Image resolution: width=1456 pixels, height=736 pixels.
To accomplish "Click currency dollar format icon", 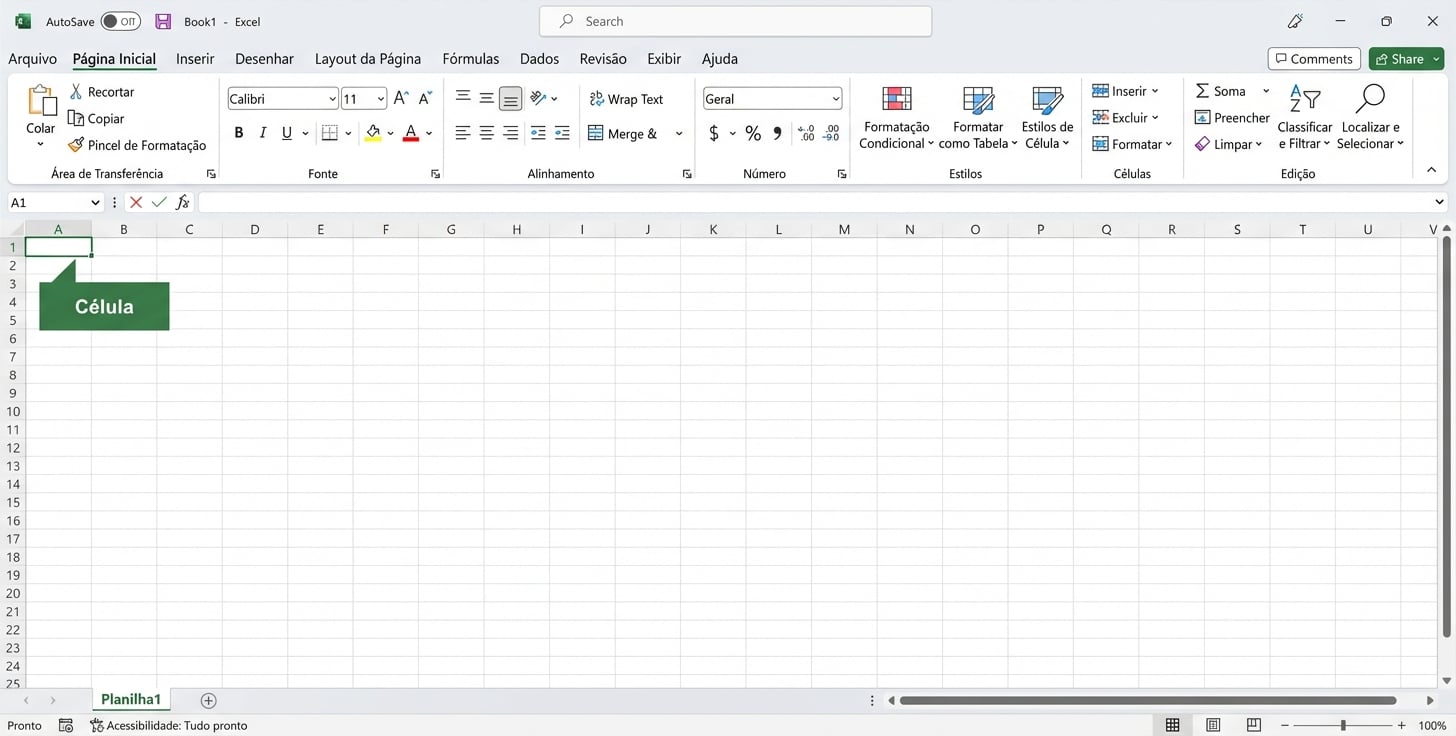I will [714, 133].
